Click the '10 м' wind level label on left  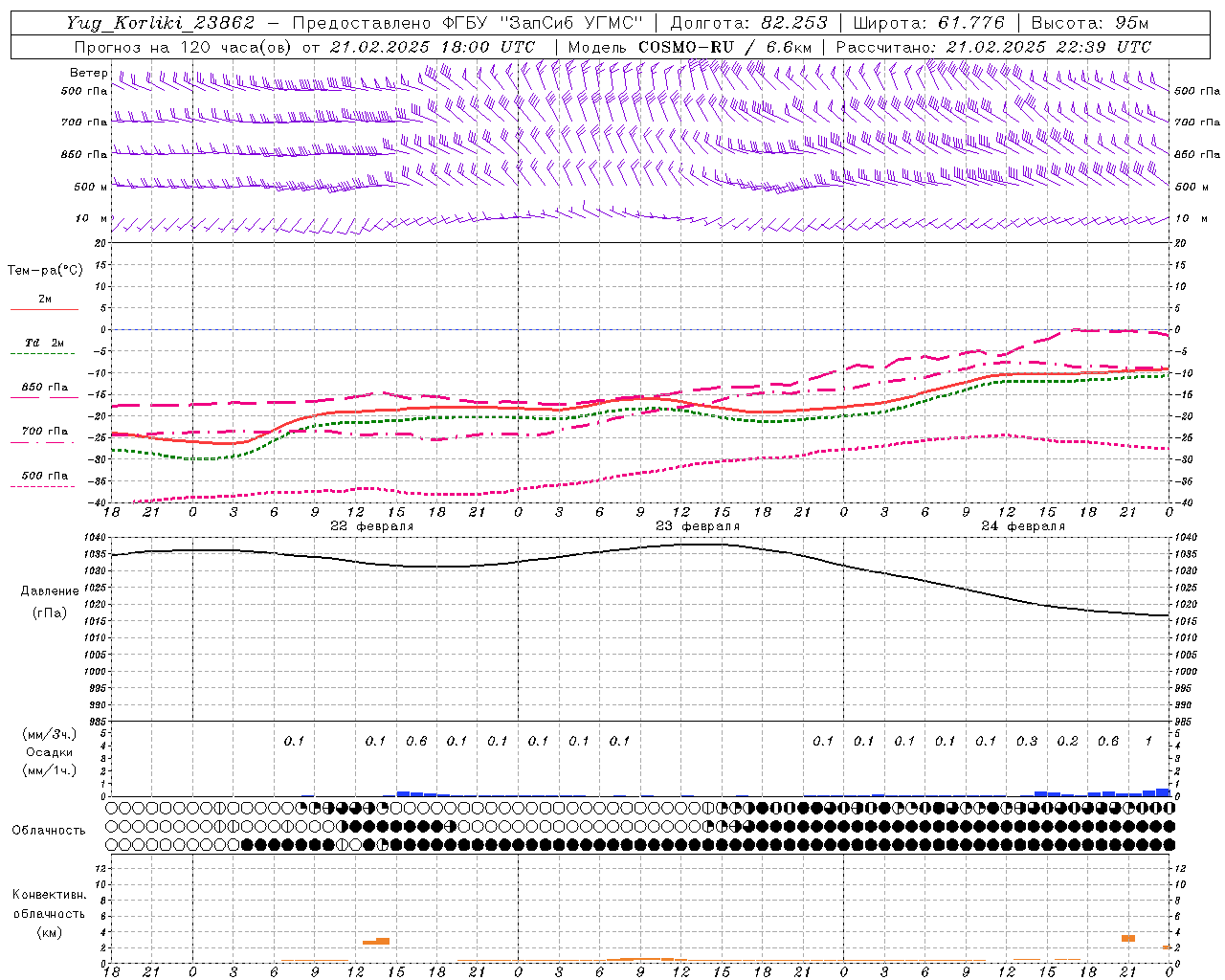[x=91, y=218]
